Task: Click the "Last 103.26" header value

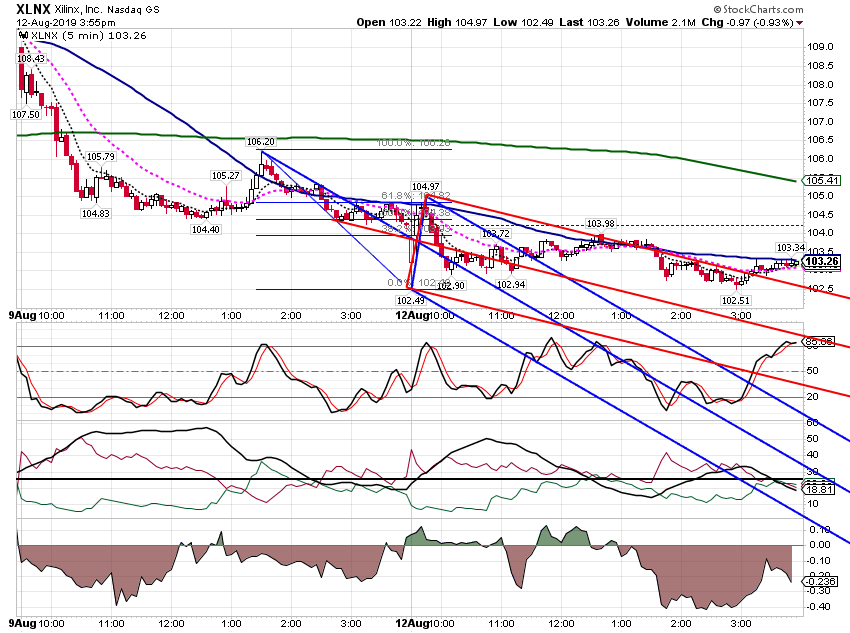Action: tap(589, 22)
